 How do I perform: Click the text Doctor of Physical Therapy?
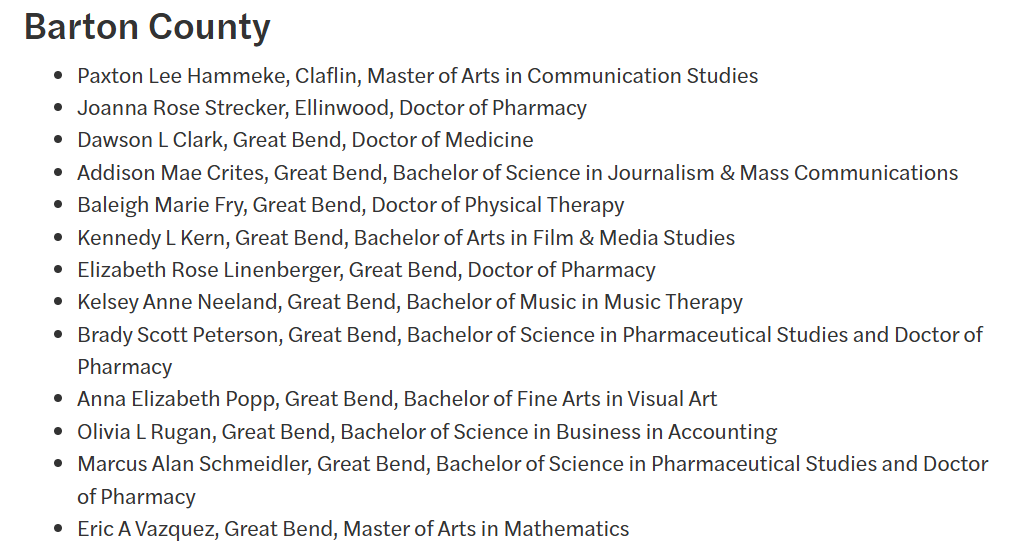[497, 205]
